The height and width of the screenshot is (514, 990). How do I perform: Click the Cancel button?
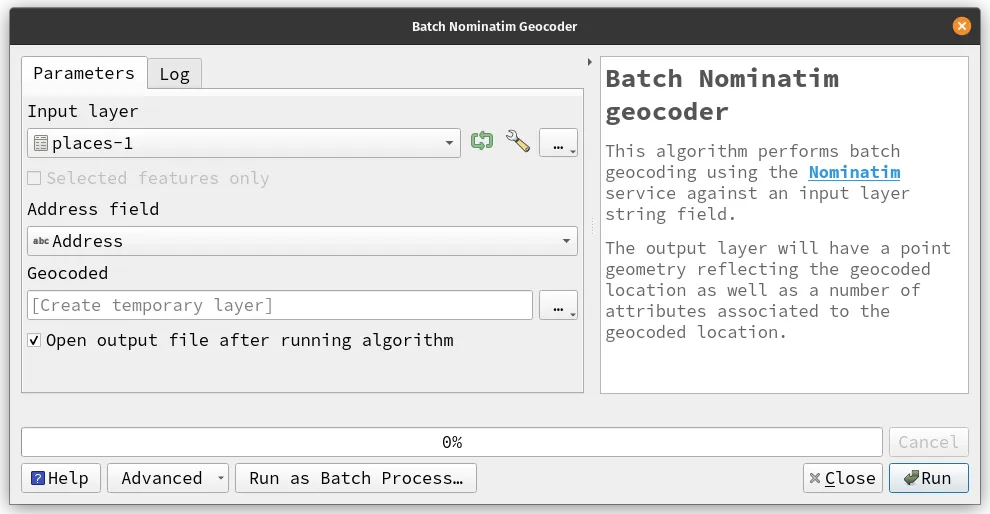tap(928, 442)
